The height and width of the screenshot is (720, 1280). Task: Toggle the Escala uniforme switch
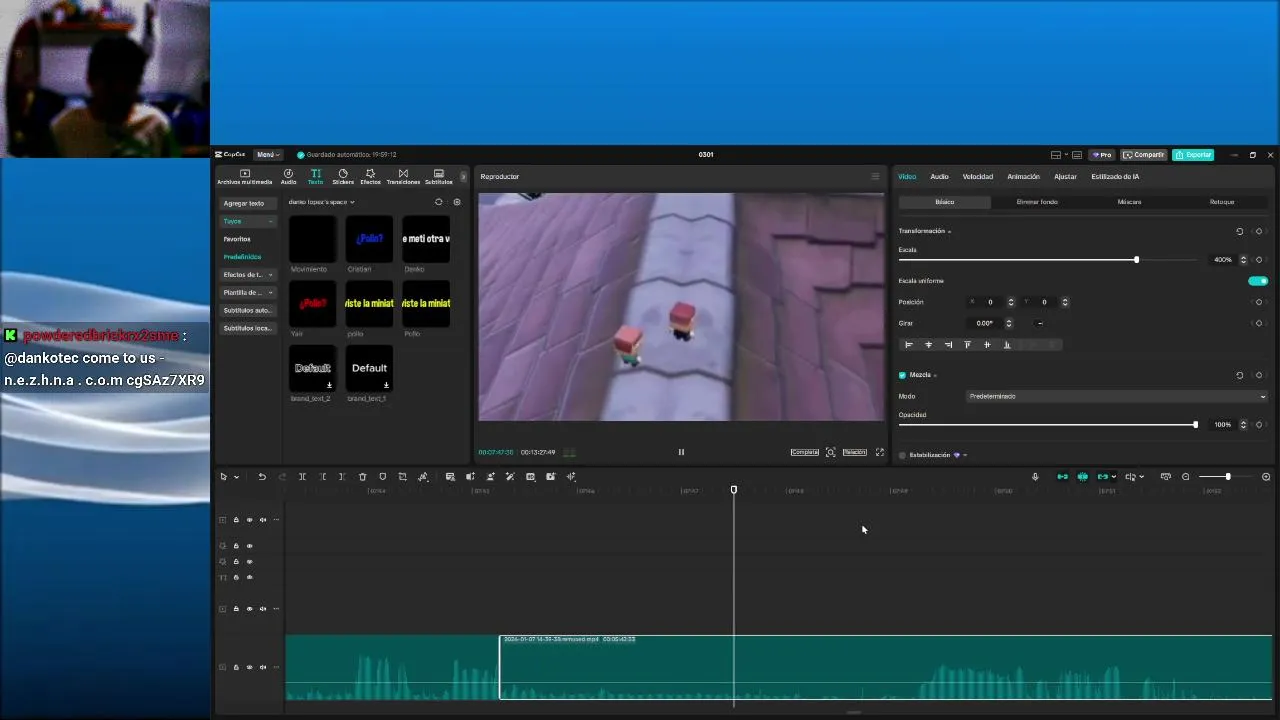pos(1258,281)
